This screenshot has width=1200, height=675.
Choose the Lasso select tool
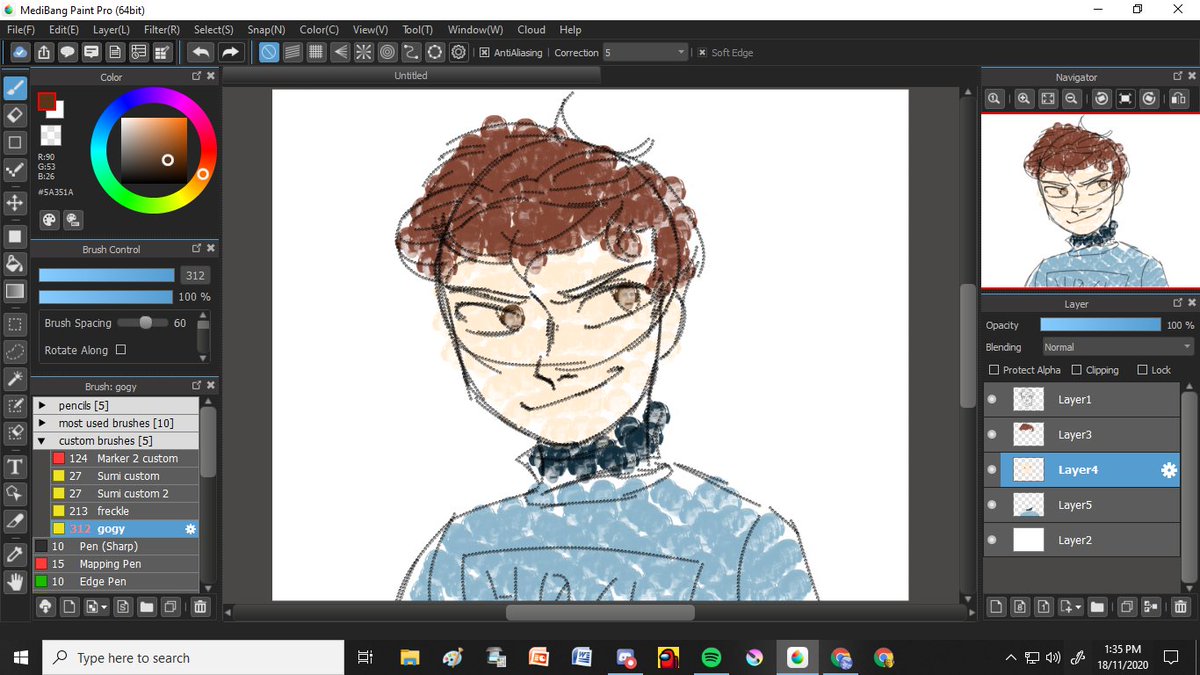pos(15,352)
